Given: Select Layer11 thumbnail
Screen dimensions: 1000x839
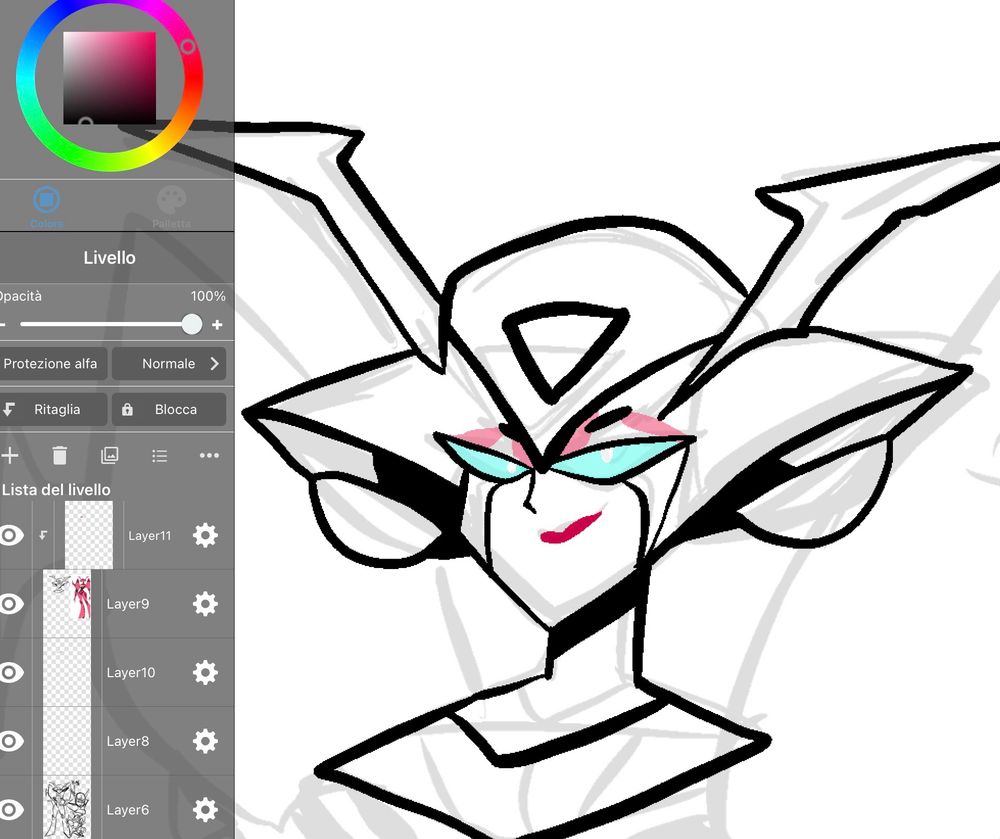Looking at the screenshot, I should point(89,535).
